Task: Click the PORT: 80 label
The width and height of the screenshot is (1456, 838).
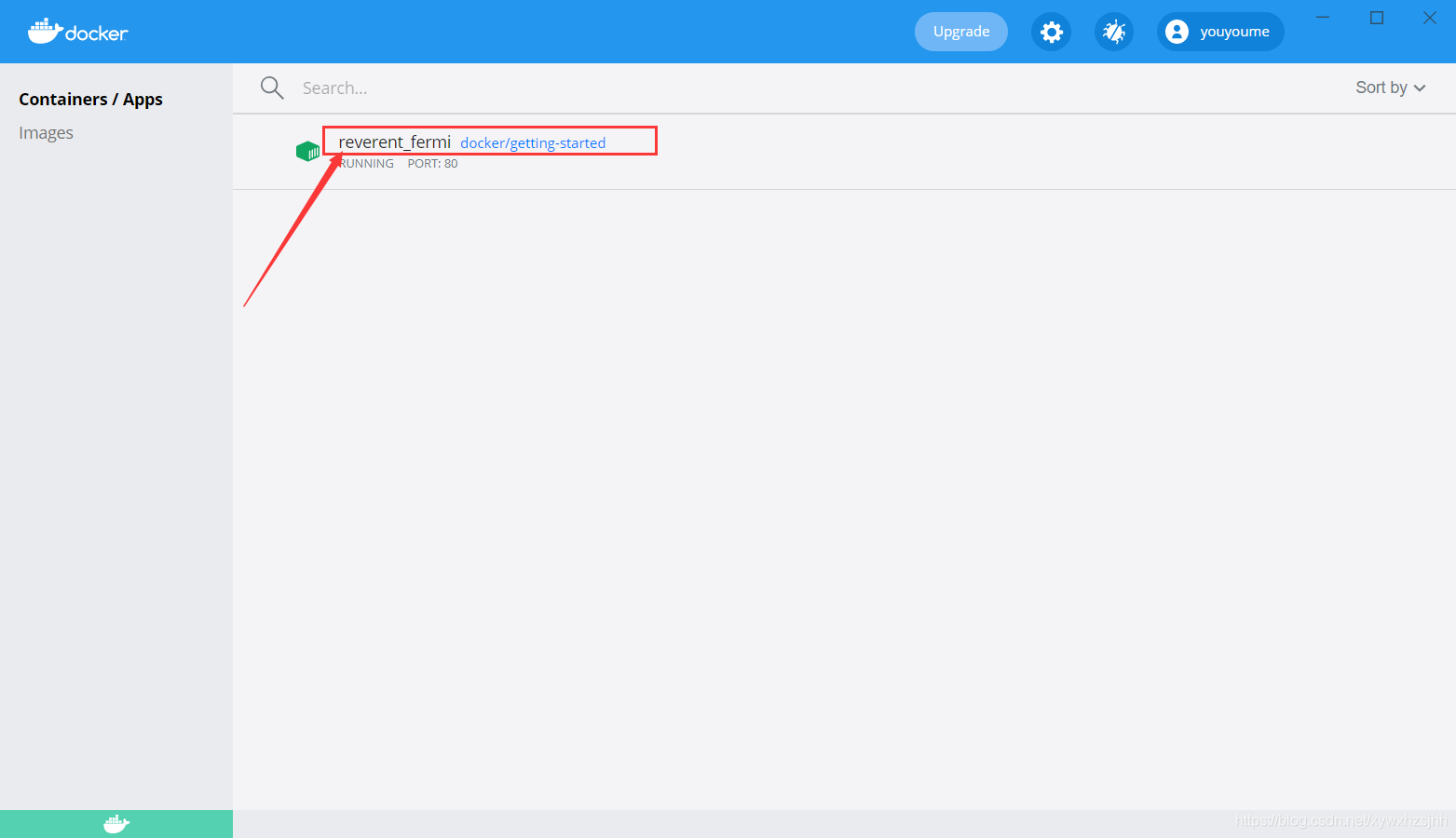Action: (x=432, y=164)
